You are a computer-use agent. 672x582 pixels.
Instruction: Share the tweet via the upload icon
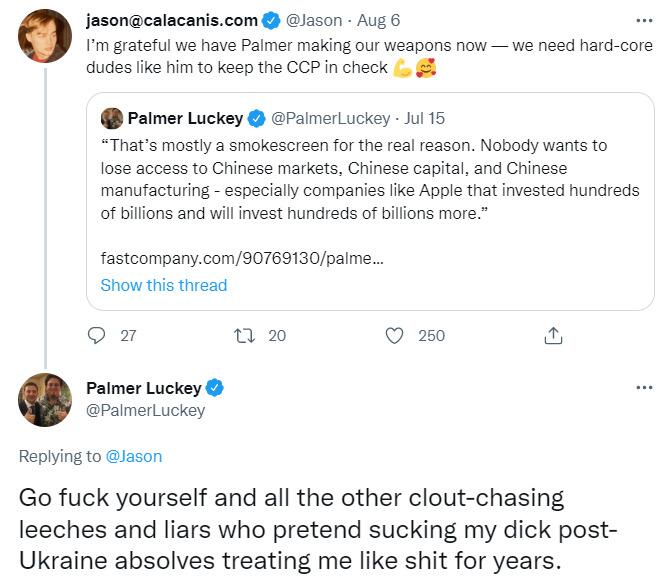[553, 336]
